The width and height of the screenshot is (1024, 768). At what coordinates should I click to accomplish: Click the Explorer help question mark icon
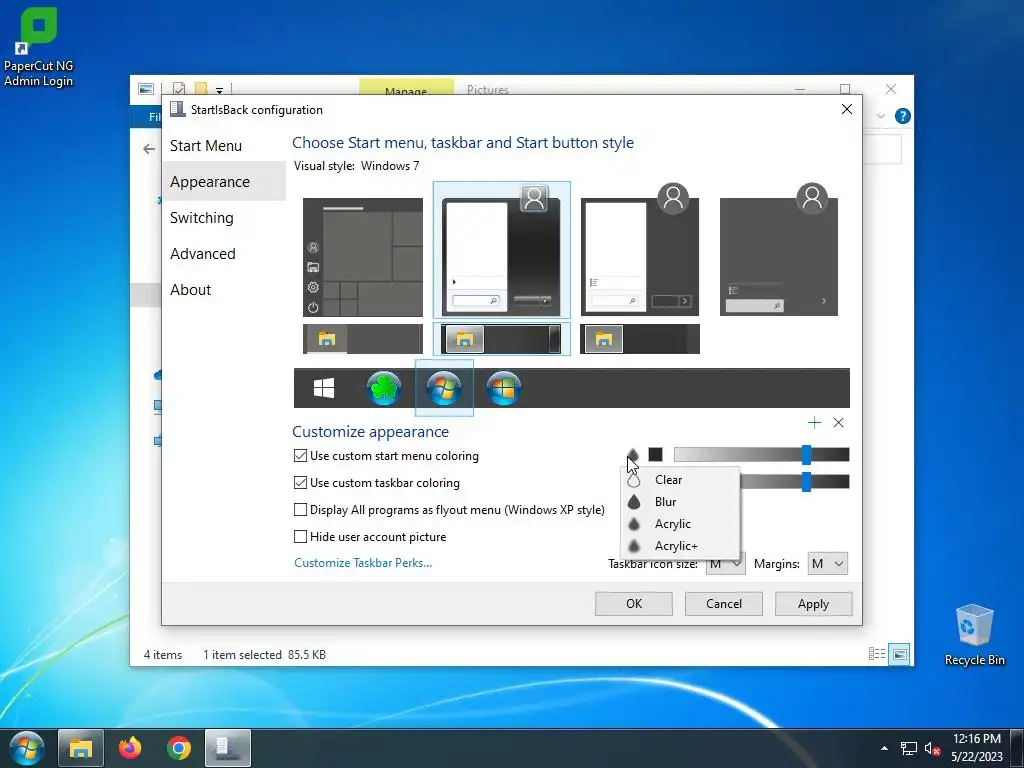[903, 116]
